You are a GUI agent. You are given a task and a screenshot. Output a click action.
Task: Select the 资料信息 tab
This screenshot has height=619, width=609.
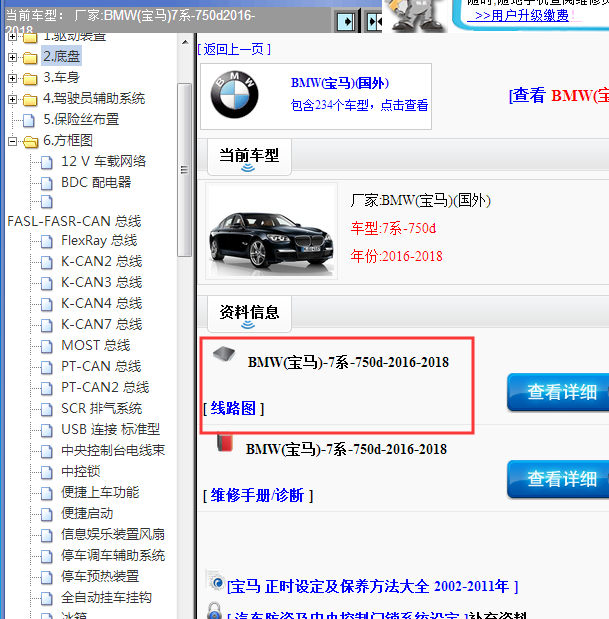[249, 313]
